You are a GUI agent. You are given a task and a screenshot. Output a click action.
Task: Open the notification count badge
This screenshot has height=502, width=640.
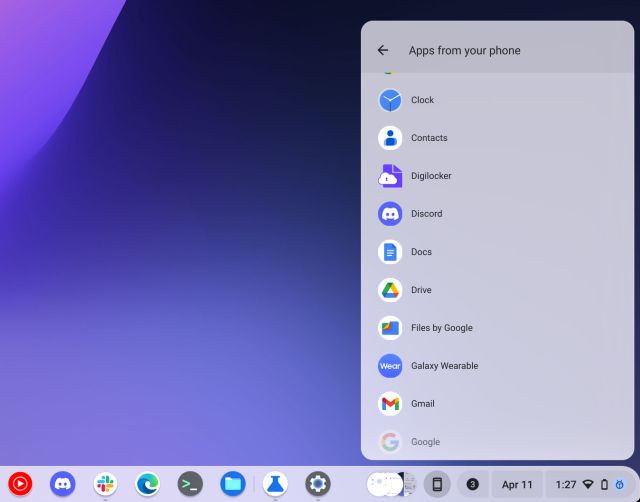point(472,484)
